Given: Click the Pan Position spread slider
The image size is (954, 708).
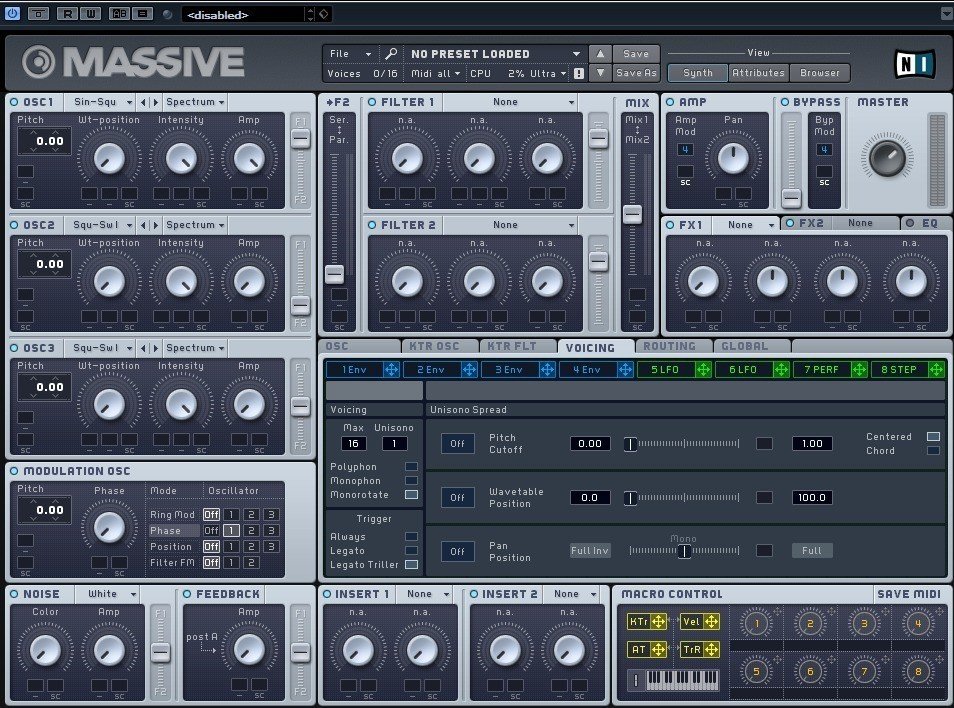Looking at the screenshot, I should click(684, 550).
